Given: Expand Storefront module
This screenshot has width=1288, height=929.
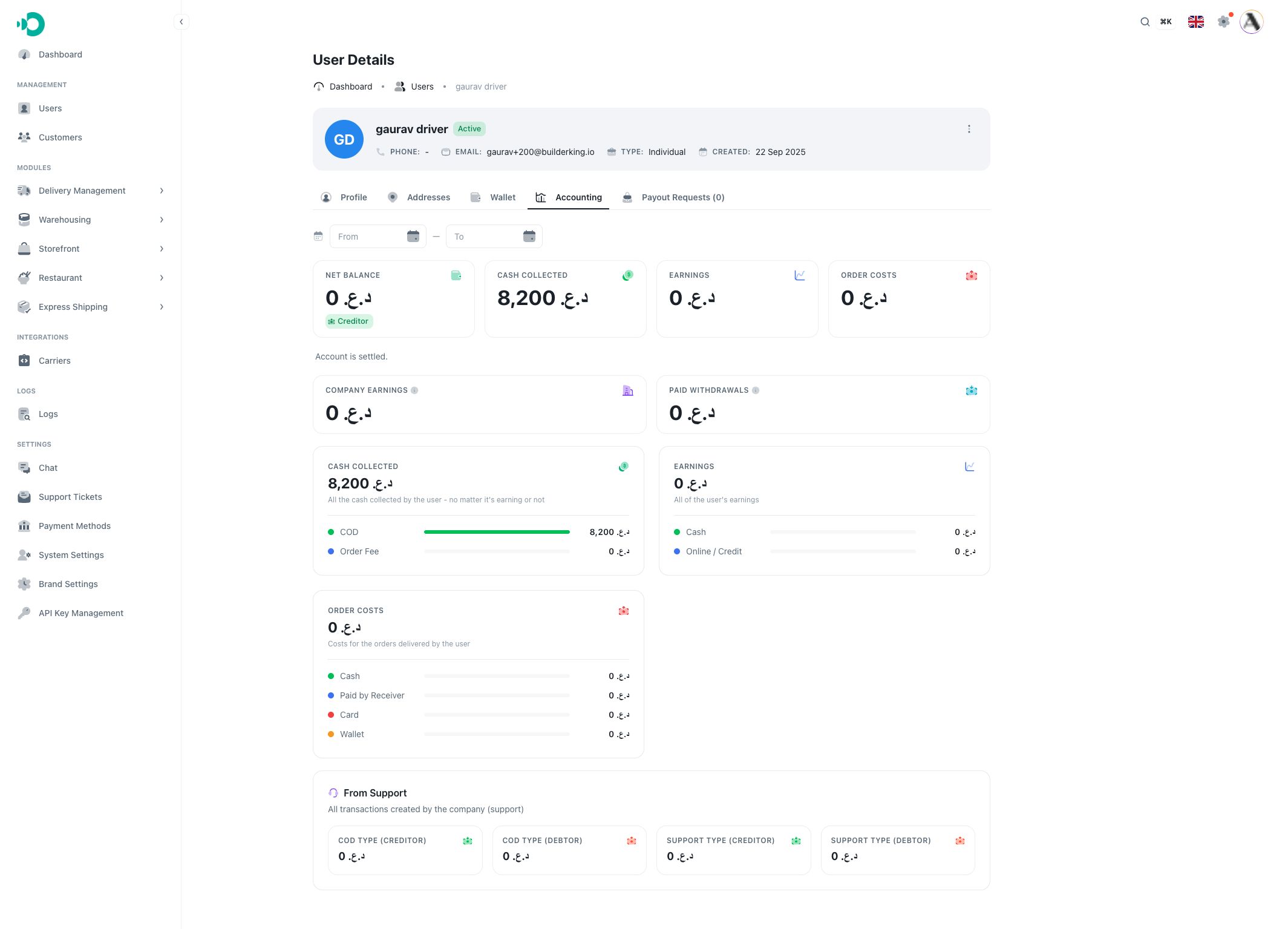Looking at the screenshot, I should tap(91, 249).
